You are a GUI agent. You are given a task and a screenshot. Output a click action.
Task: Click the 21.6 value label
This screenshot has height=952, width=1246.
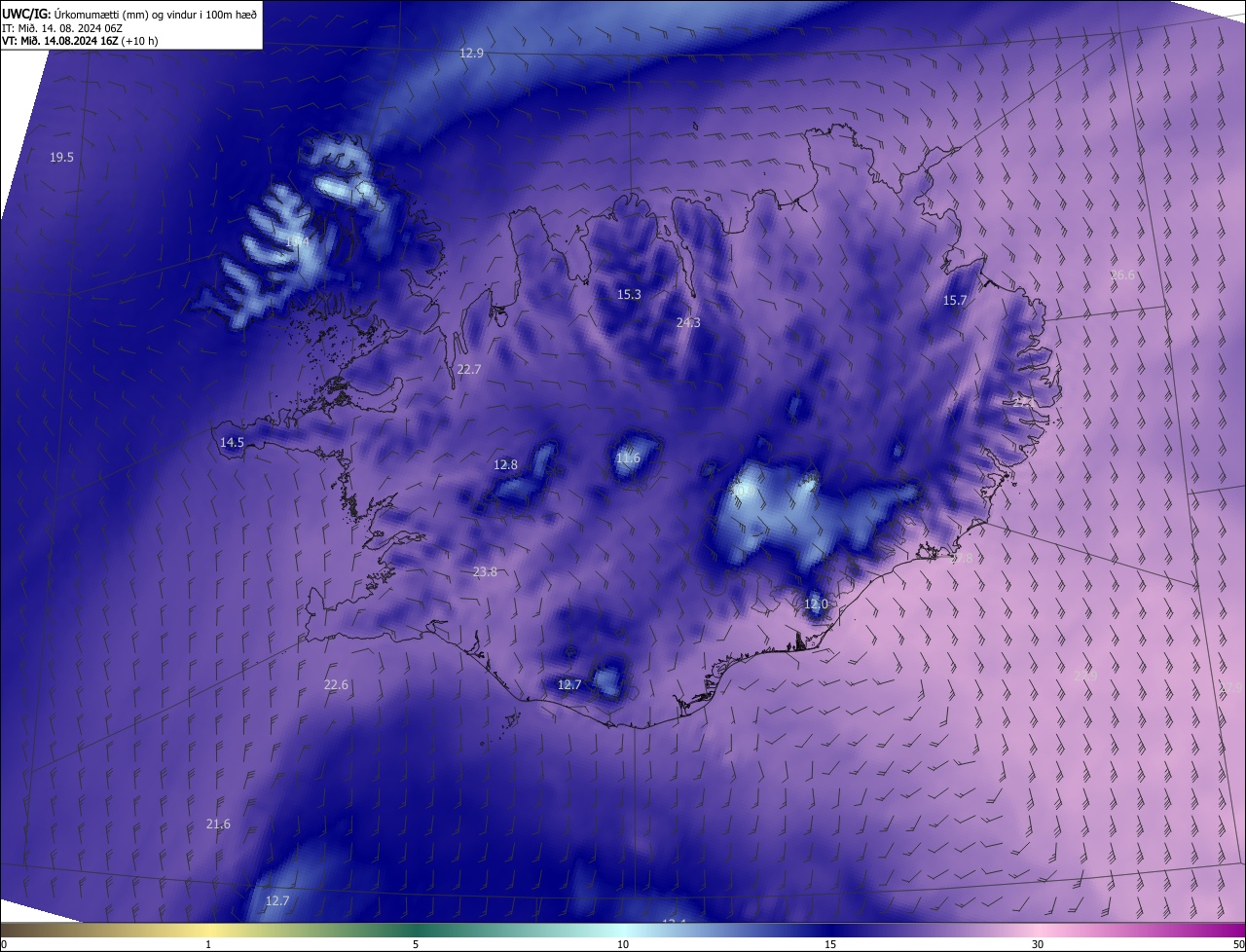tap(218, 824)
